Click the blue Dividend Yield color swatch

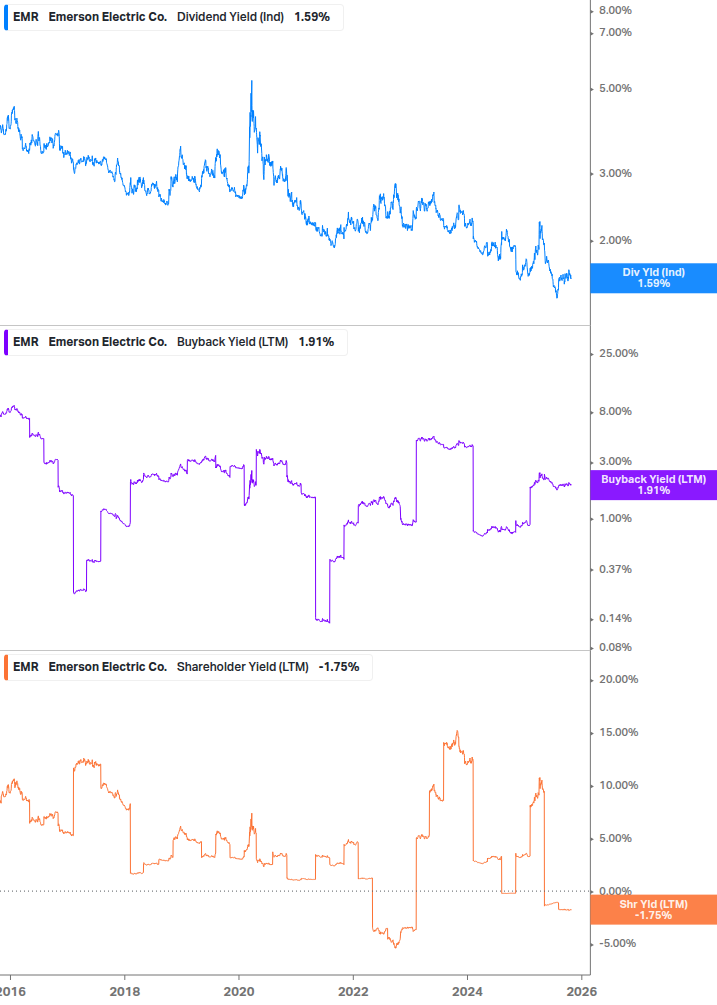(6, 17)
